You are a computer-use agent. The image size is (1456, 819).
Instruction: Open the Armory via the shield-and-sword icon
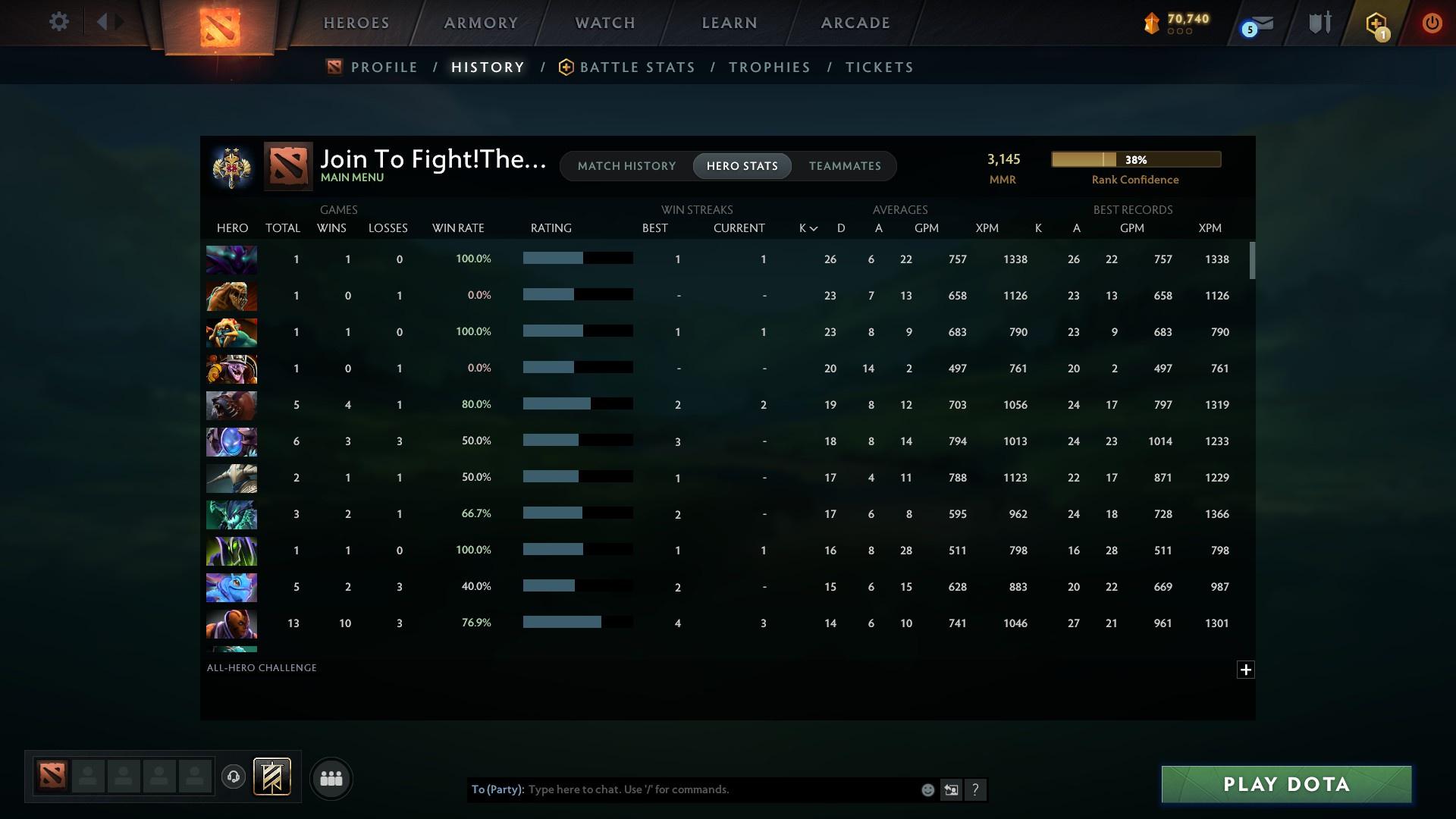coord(1319,23)
